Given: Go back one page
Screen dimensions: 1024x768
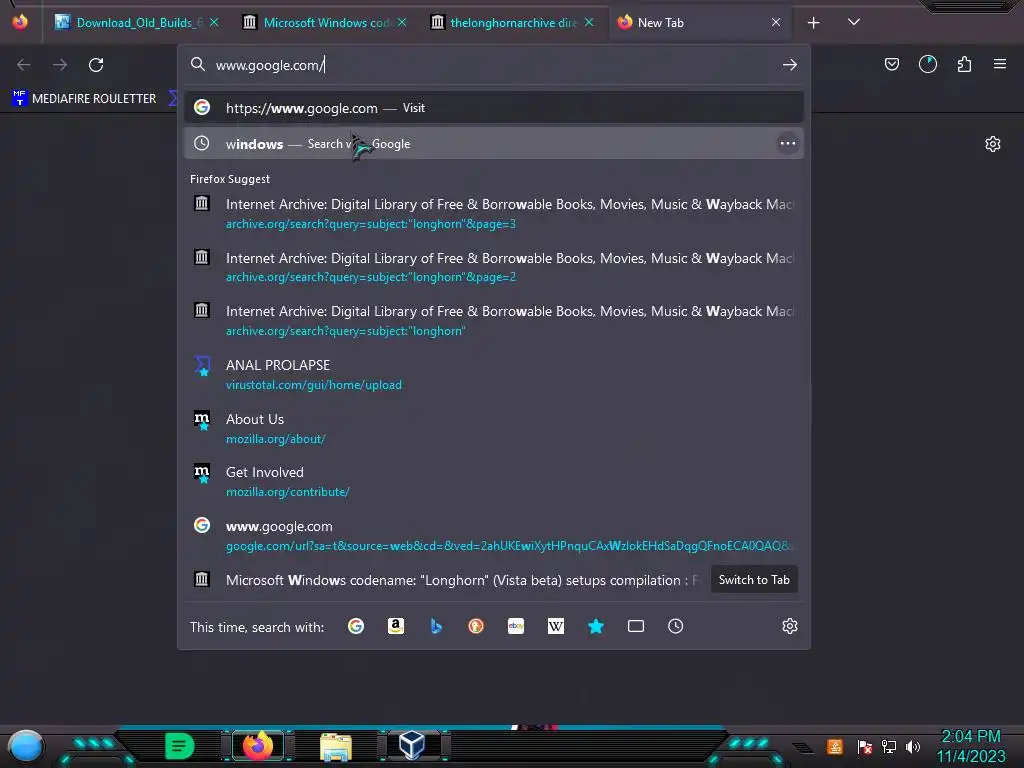Looking at the screenshot, I should click(x=24, y=65).
